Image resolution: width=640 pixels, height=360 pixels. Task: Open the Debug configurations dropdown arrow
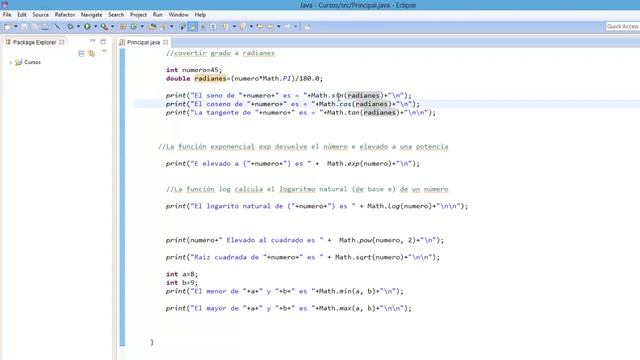click(x=78, y=27)
